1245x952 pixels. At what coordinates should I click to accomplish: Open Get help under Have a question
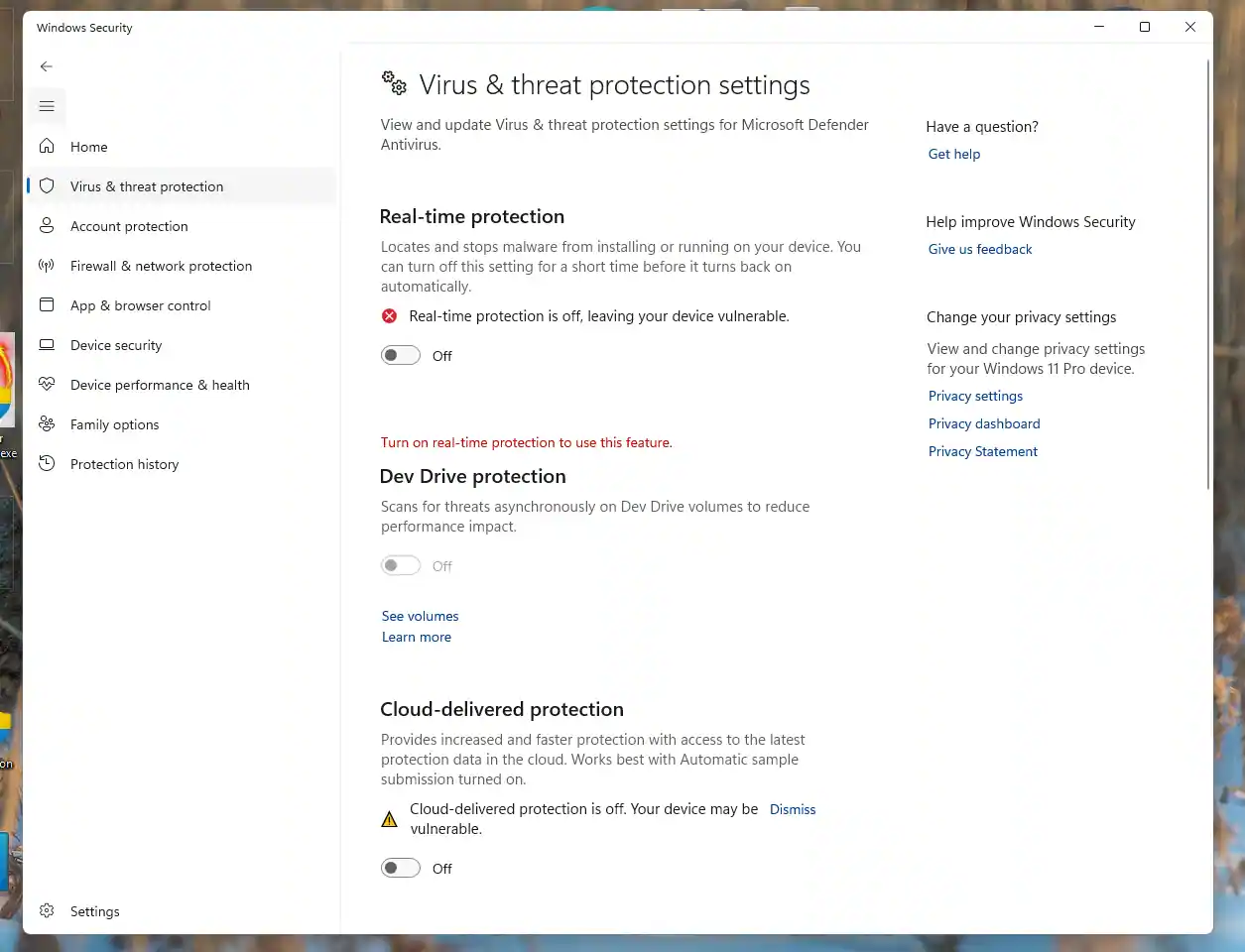(953, 154)
